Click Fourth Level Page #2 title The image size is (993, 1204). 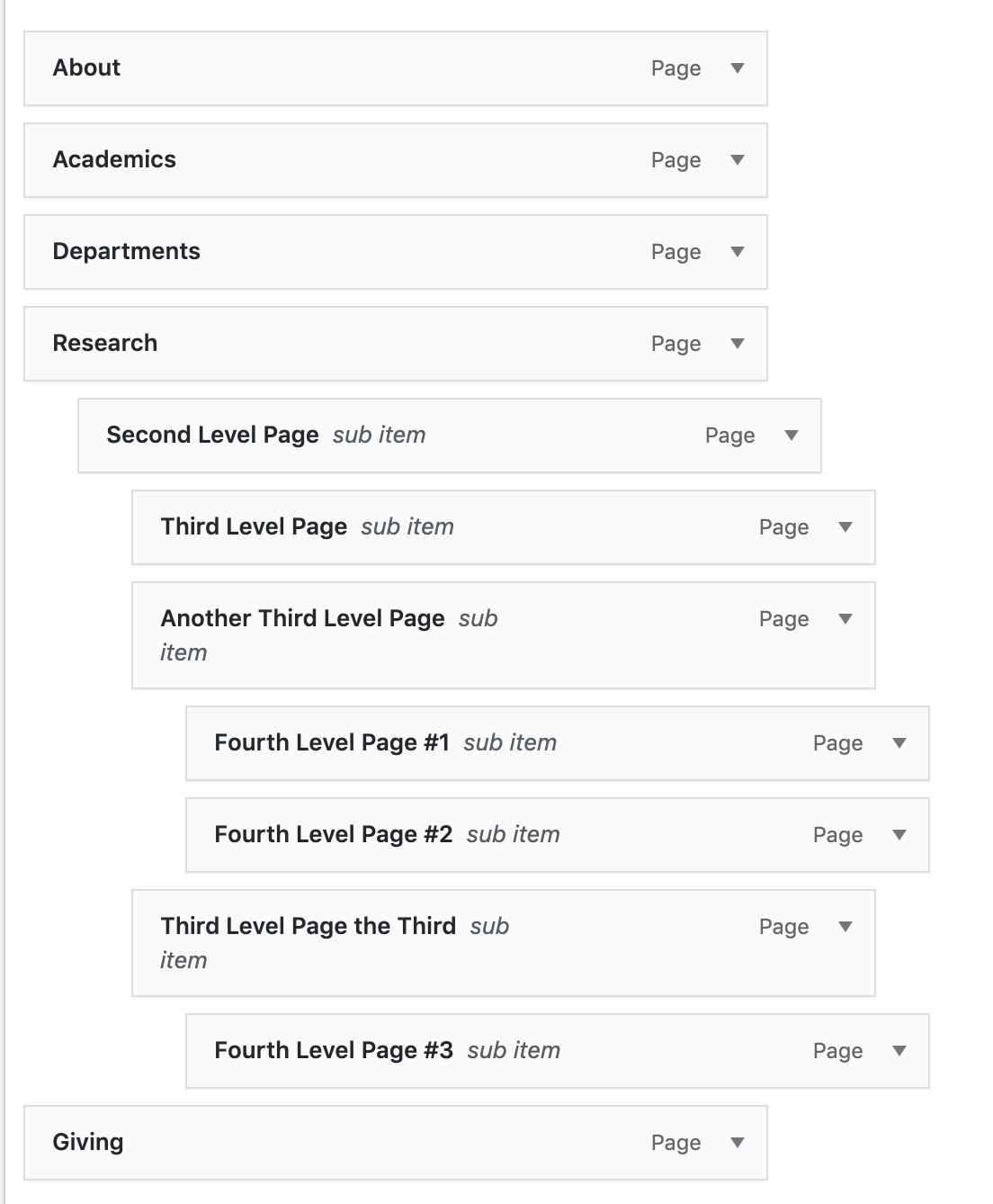tap(333, 835)
